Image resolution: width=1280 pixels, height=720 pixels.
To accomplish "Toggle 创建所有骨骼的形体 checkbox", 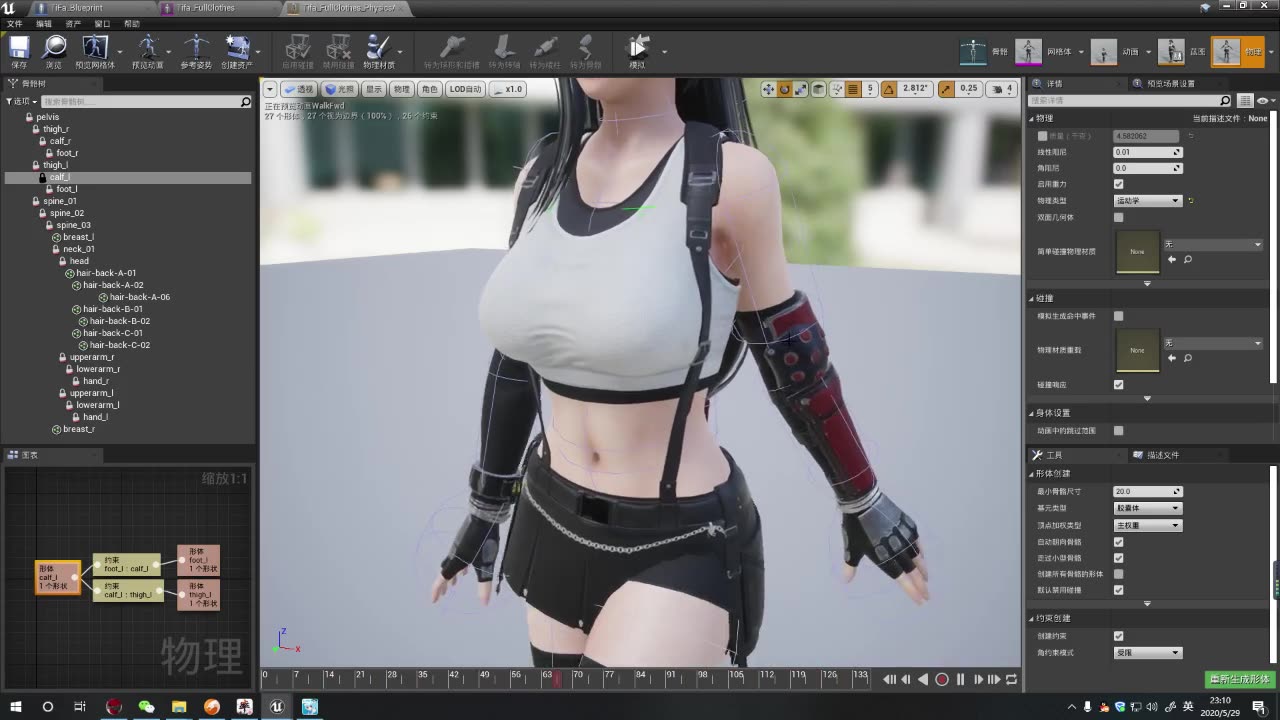I will click(1118, 574).
